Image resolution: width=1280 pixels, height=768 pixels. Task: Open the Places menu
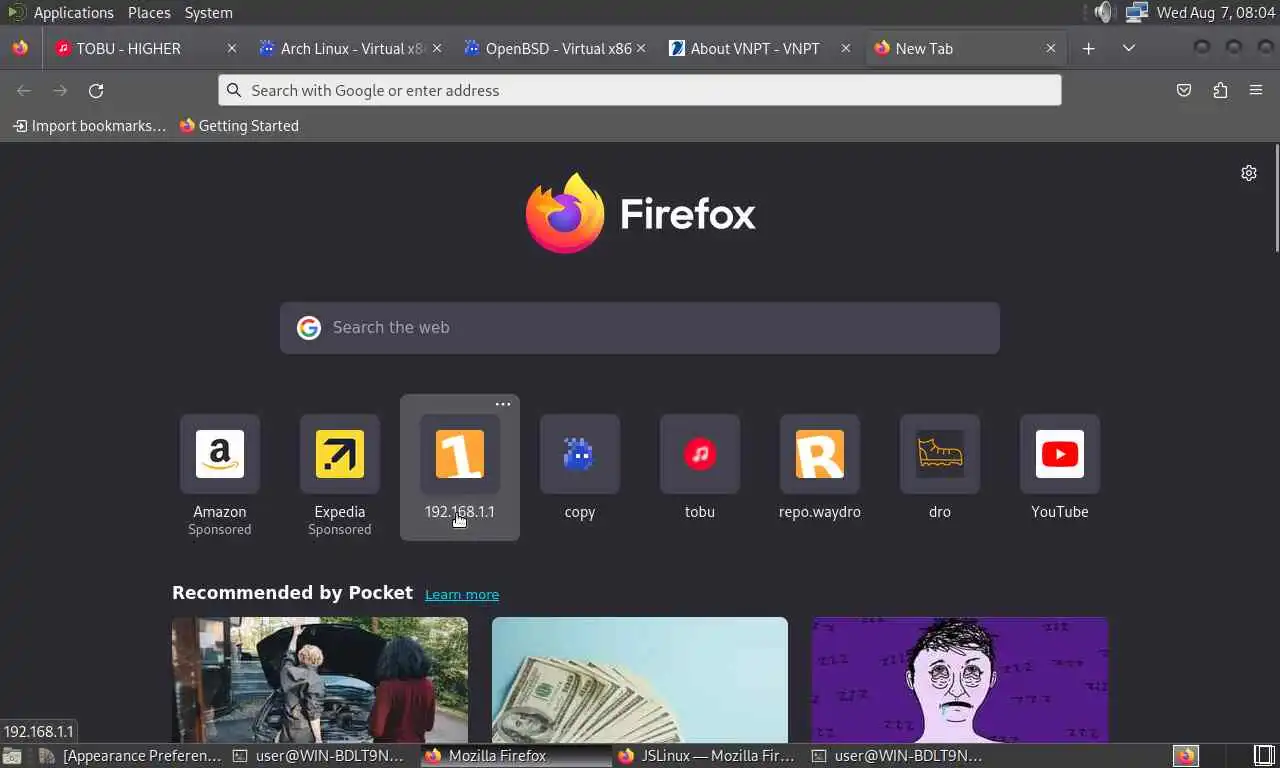pyautogui.click(x=149, y=13)
